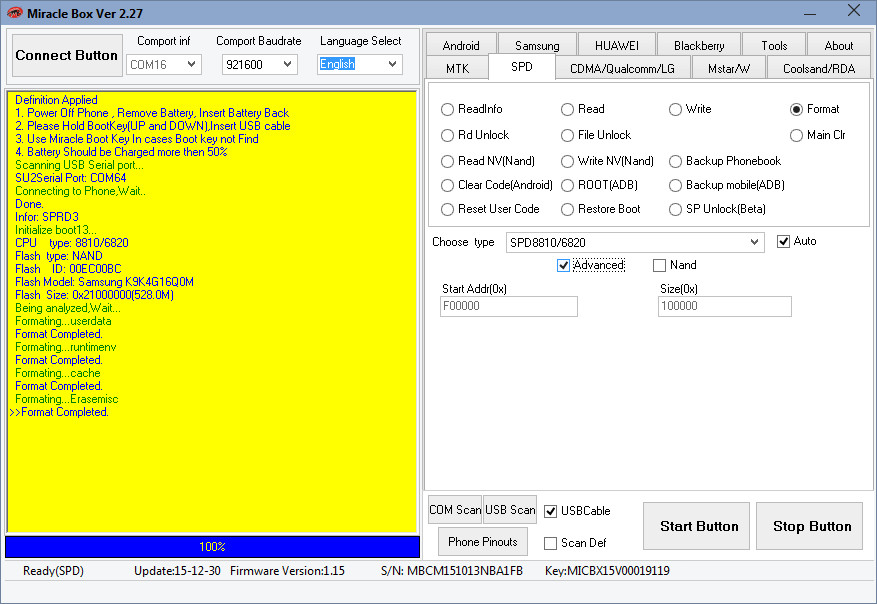The height and width of the screenshot is (604, 877).
Task: Switch to the Tools tab
Action: click(x=774, y=45)
